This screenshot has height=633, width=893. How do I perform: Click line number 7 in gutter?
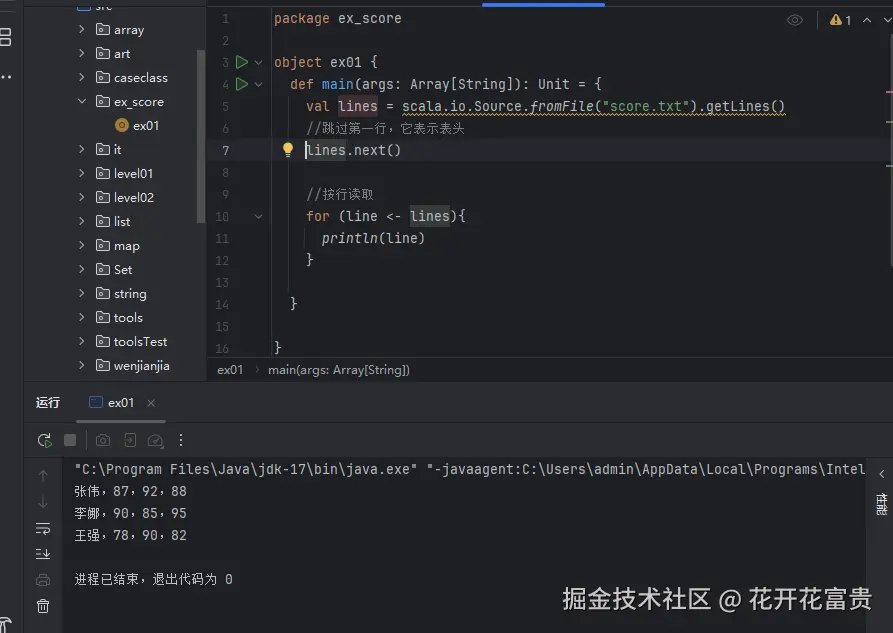(x=226, y=150)
